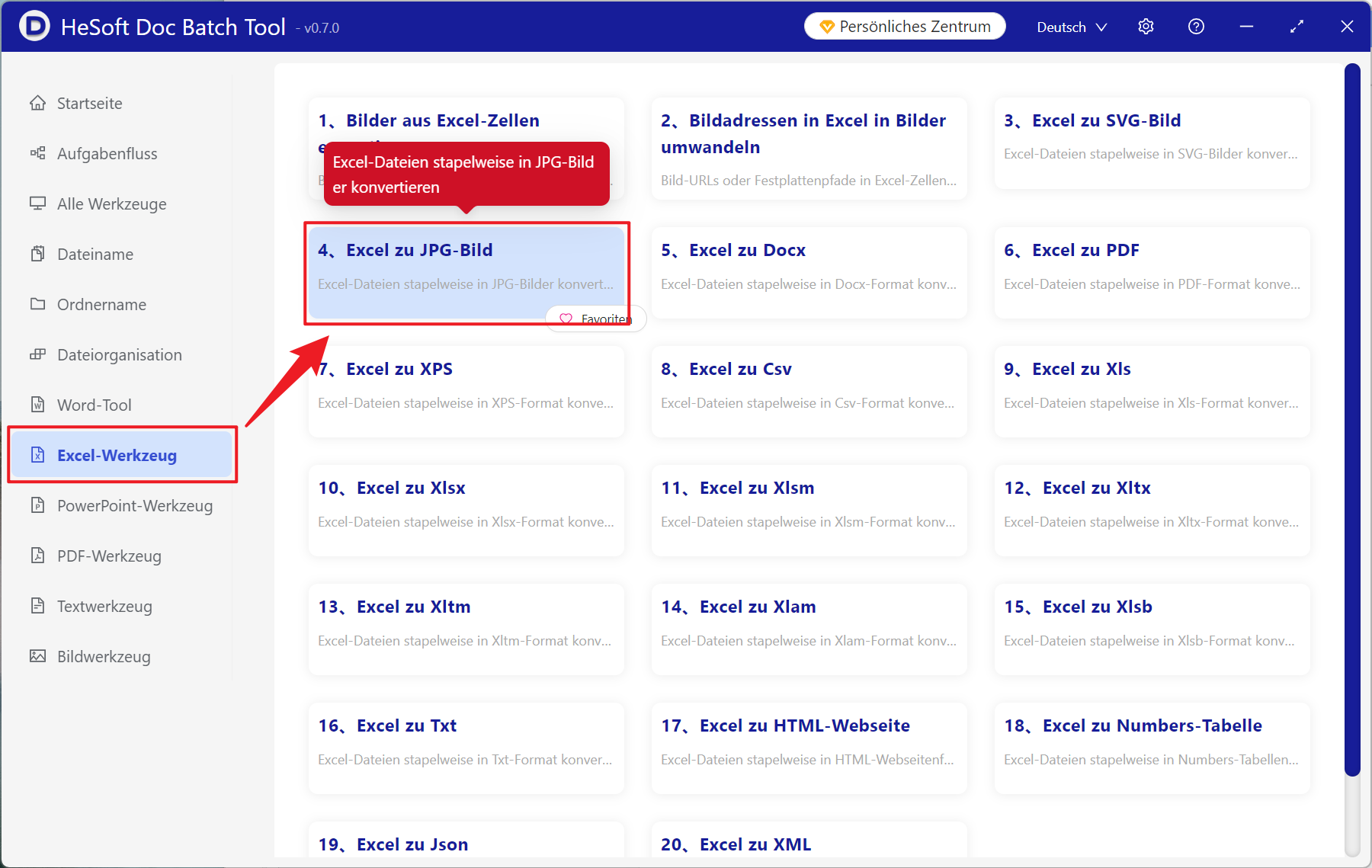Image resolution: width=1372 pixels, height=868 pixels.
Task: Click the Excel-Werkzeug file icon
Action: coord(37,455)
